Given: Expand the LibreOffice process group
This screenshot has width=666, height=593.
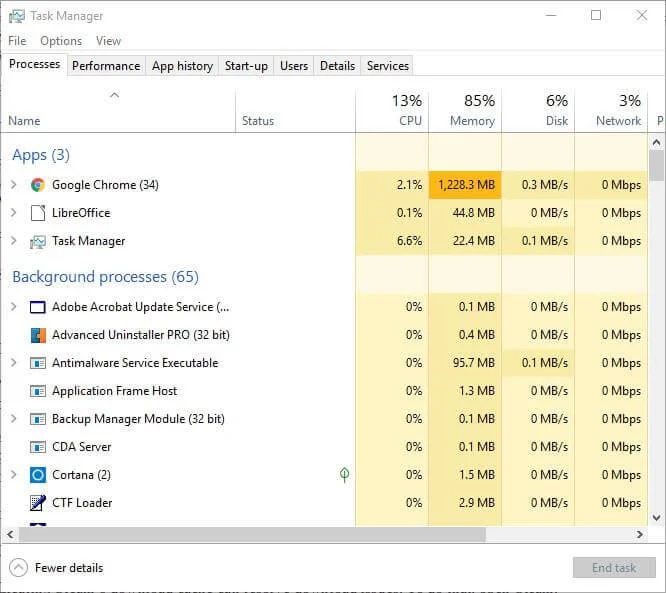Looking at the screenshot, I should (x=14, y=212).
